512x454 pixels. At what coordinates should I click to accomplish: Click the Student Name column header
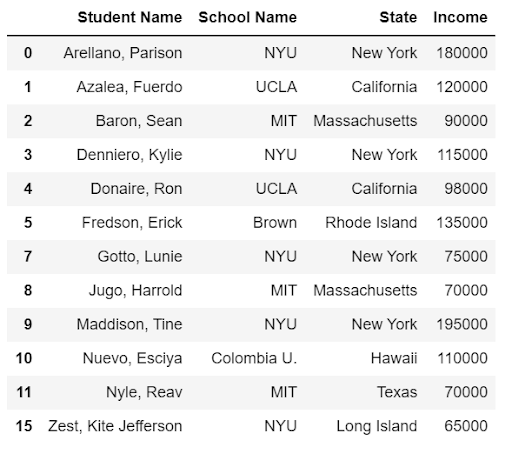(x=130, y=17)
